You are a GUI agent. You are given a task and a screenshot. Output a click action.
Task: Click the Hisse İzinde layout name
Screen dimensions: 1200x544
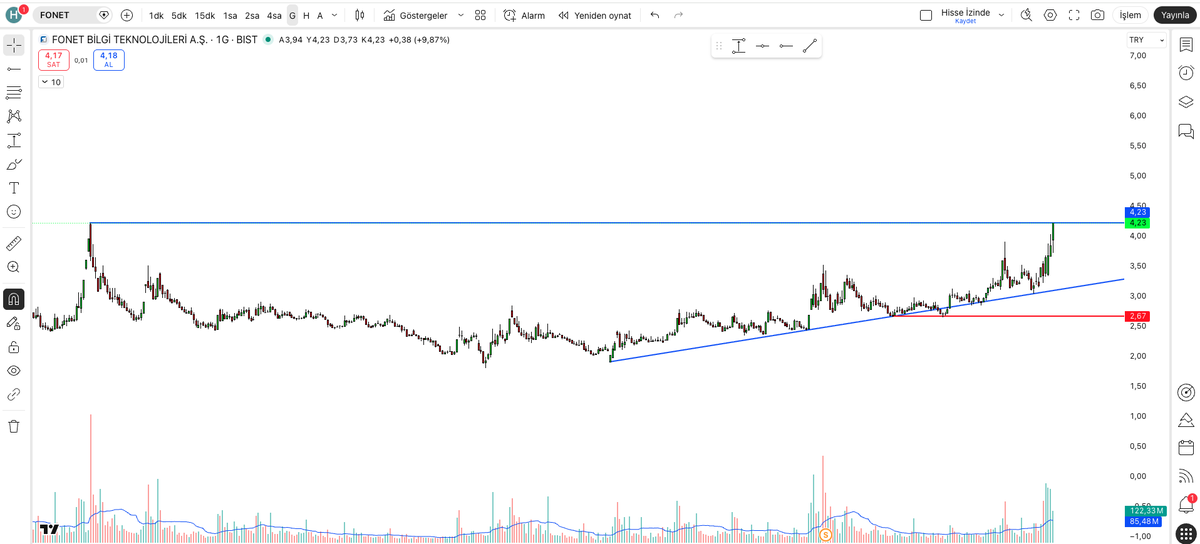[965, 12]
